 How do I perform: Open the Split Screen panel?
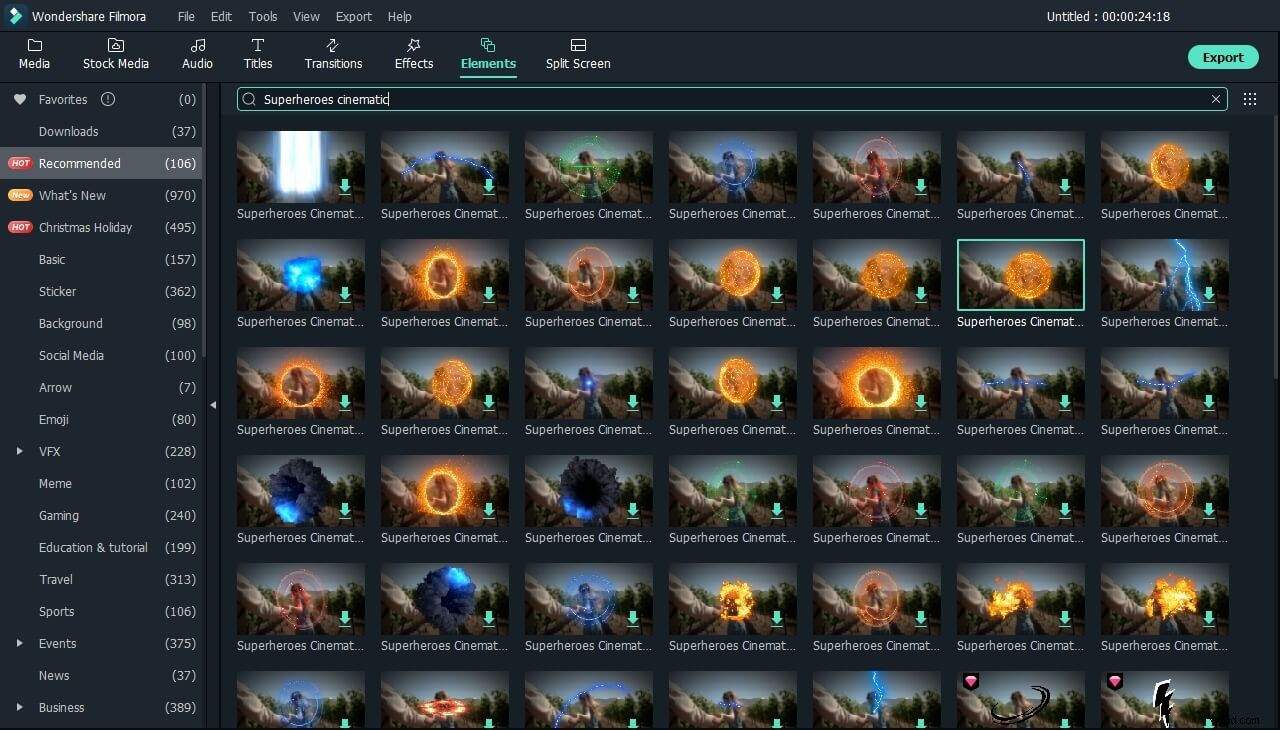pos(578,54)
